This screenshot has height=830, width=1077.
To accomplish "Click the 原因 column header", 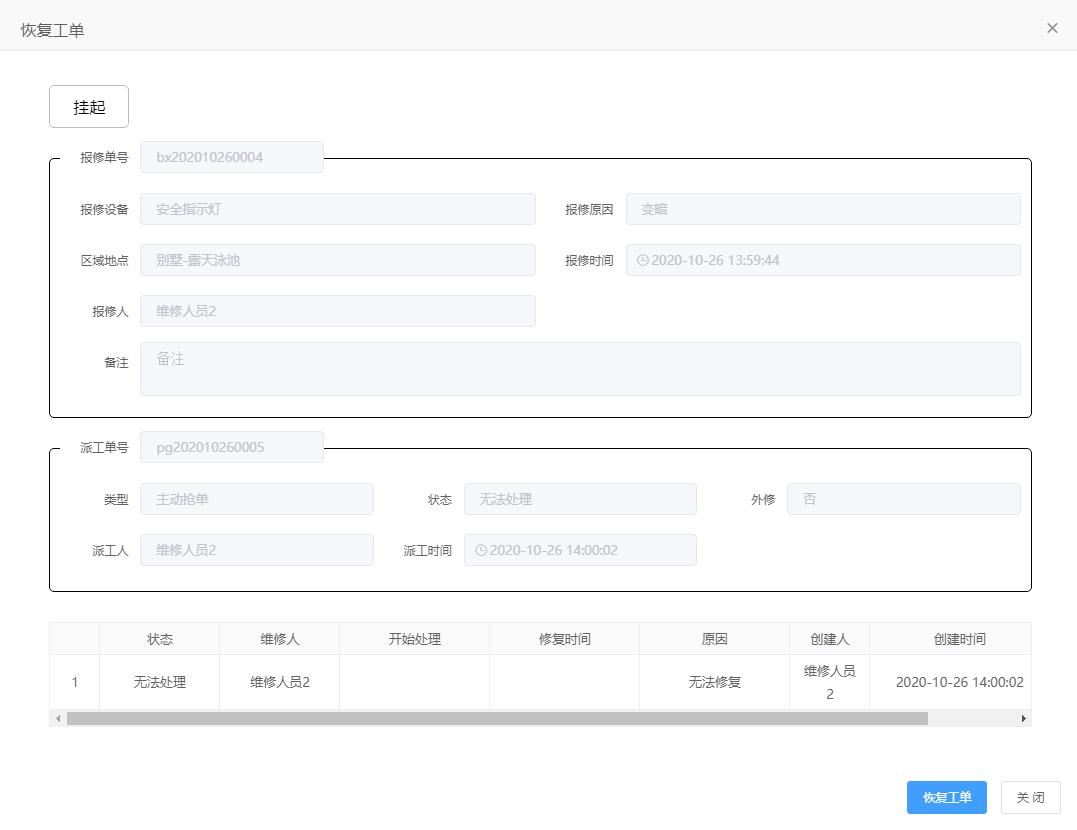I will pyautogui.click(x=714, y=639).
